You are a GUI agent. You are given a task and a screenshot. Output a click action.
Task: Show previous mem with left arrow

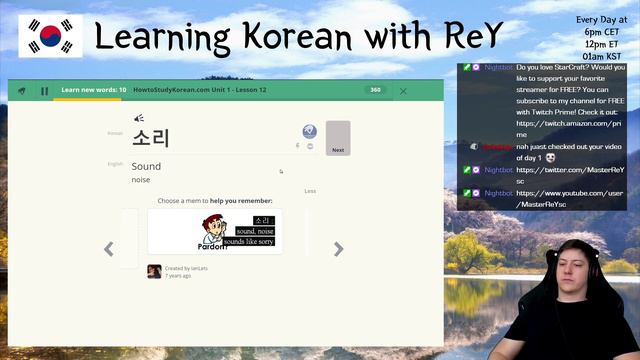click(x=109, y=249)
